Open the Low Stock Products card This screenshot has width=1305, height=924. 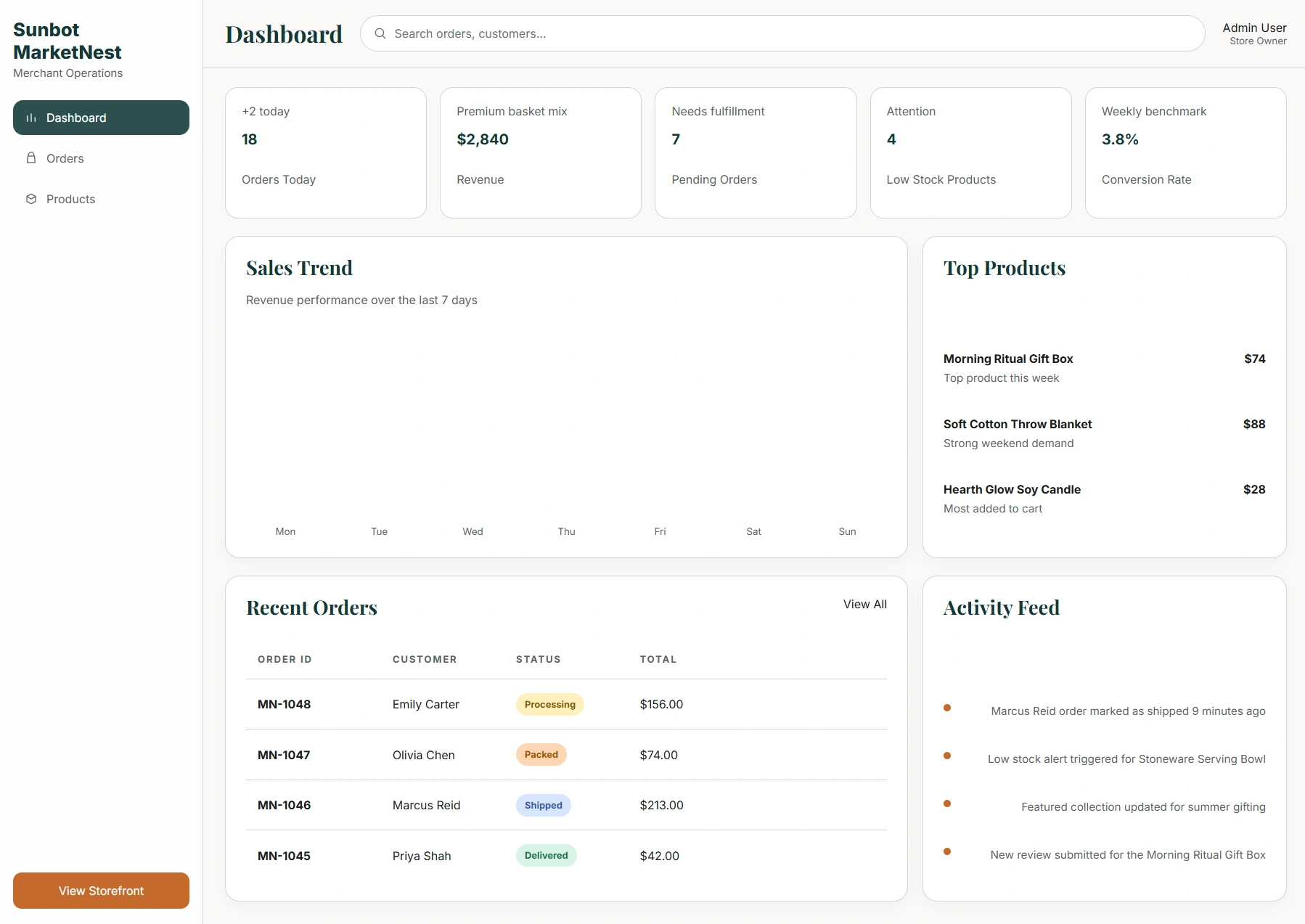[x=970, y=152]
